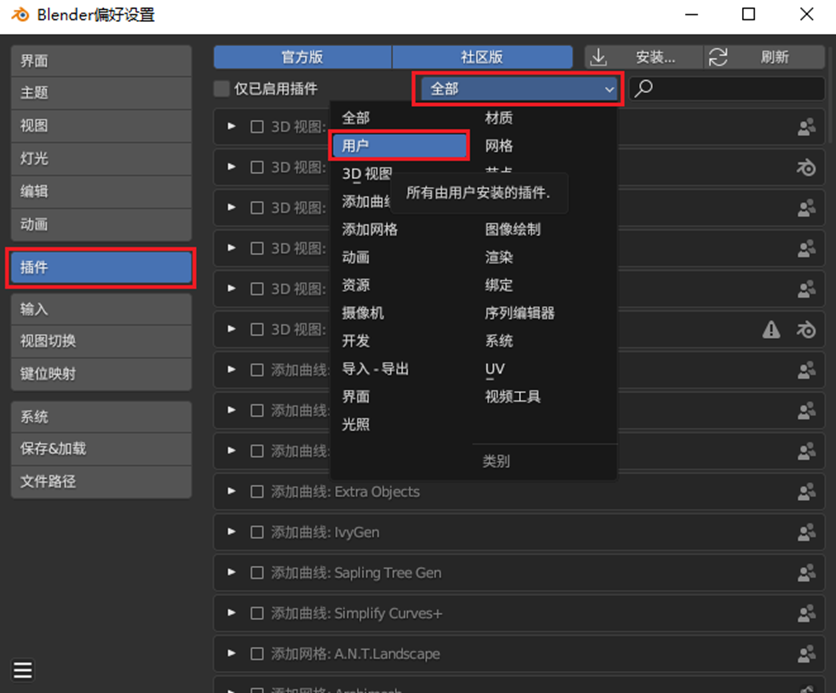Enable Simplify Curves+ add-on checkbox
Screen dimensions: 836x693
point(257,613)
